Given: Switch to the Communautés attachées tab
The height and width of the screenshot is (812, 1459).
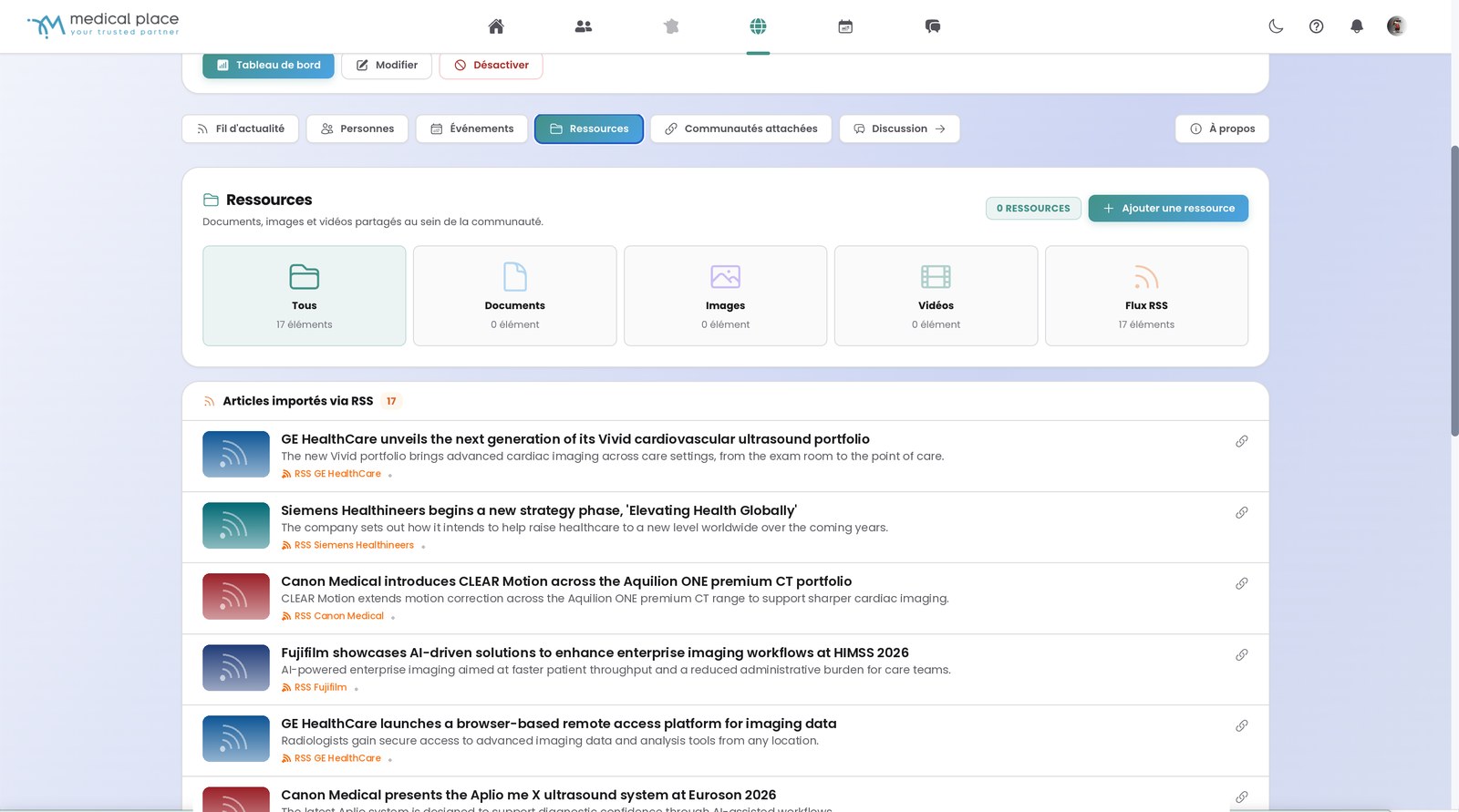Looking at the screenshot, I should coord(740,128).
